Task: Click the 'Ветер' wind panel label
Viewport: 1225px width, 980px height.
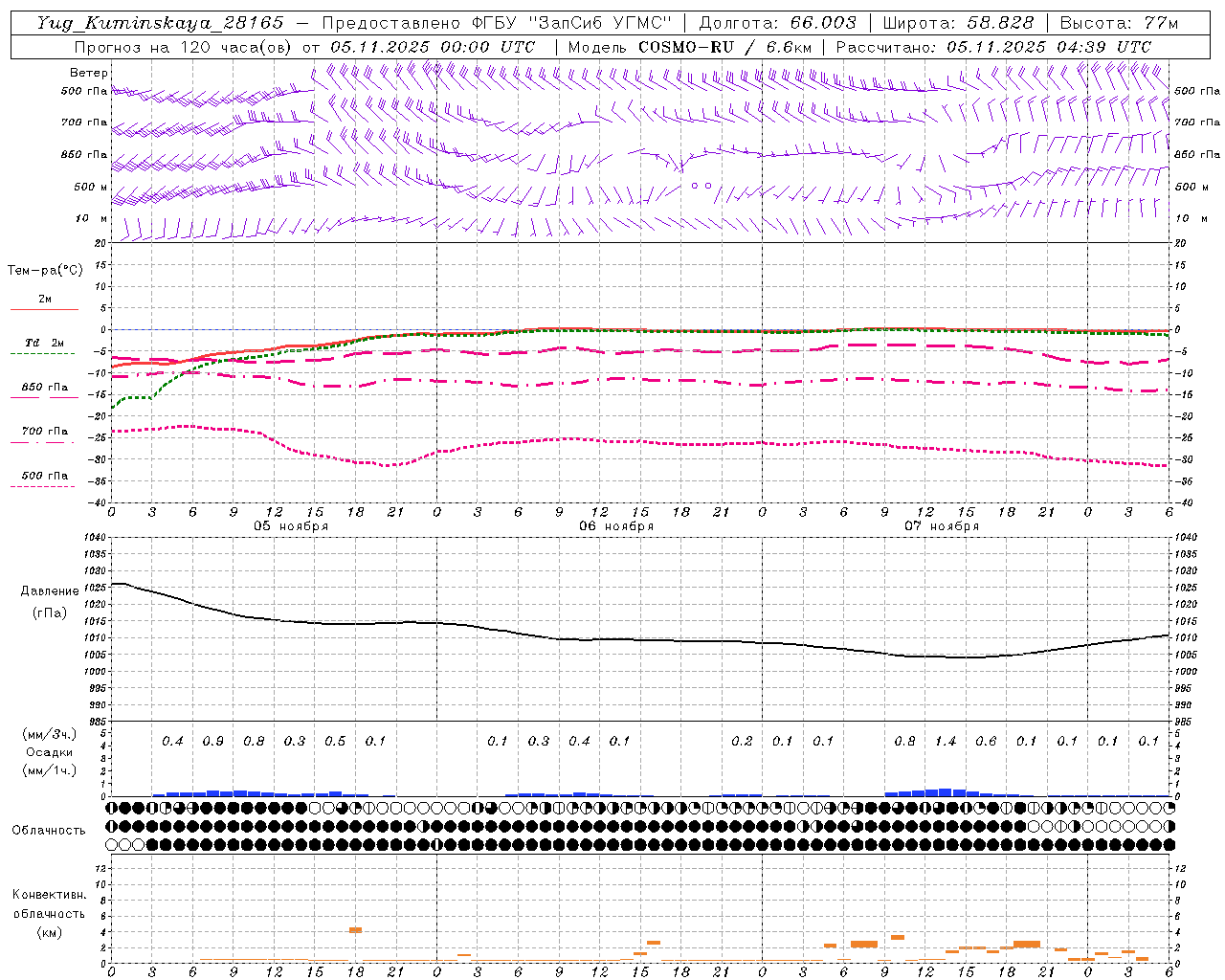Action: (x=89, y=73)
